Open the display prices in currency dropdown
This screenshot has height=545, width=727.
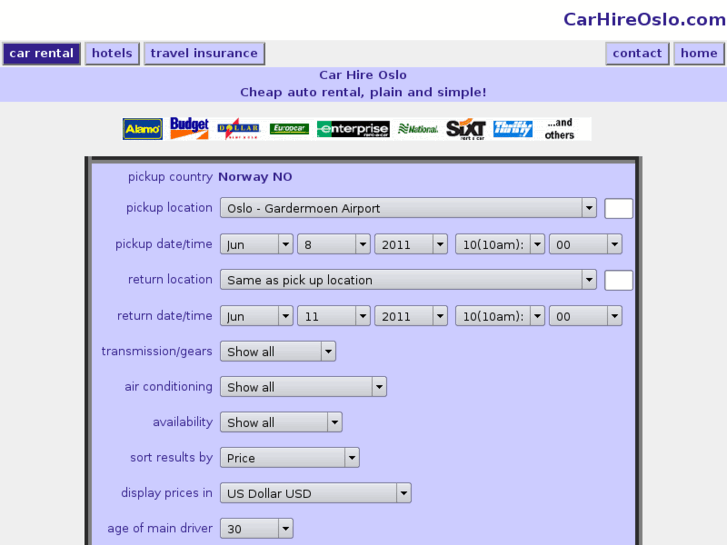(316, 493)
